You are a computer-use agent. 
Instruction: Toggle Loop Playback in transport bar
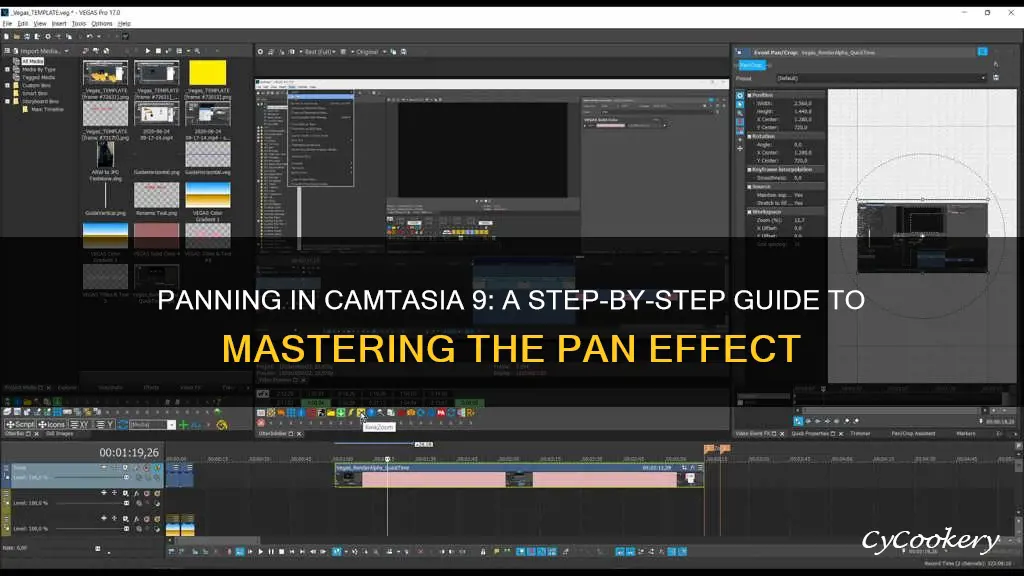(x=240, y=552)
